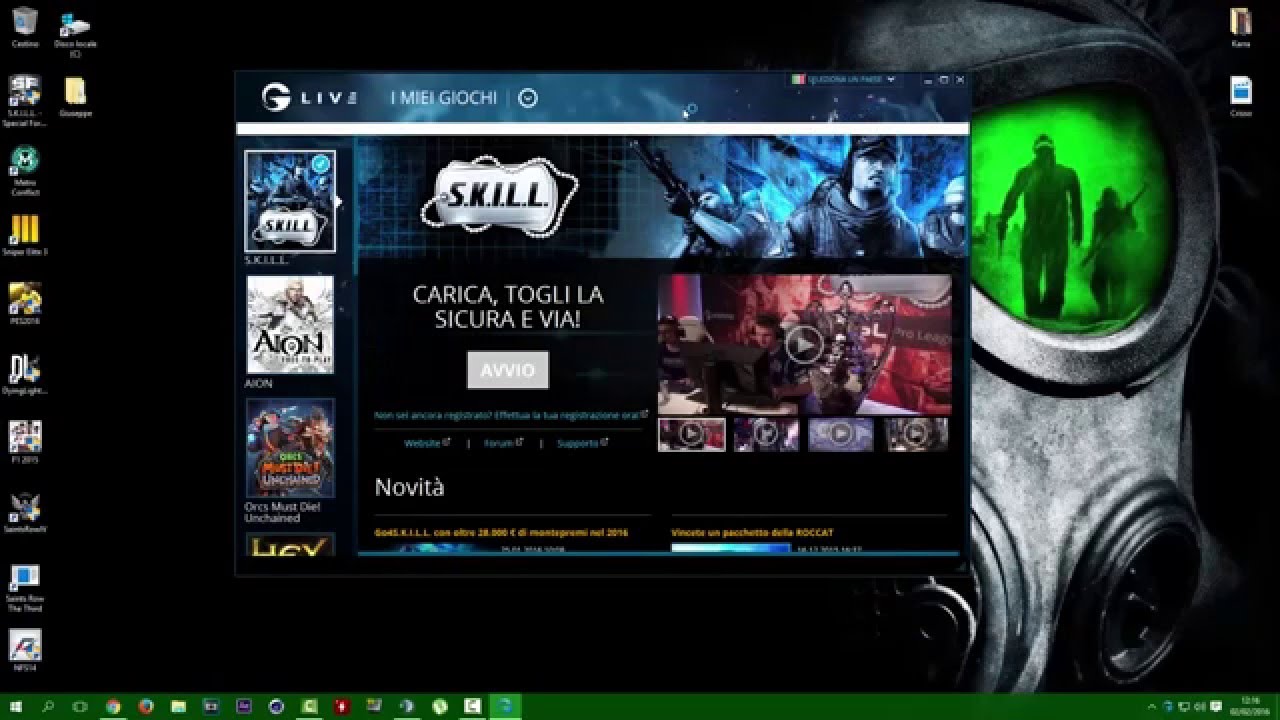Open Cestino recycle bin desktop icon
The width and height of the screenshot is (1280, 720).
[25, 27]
